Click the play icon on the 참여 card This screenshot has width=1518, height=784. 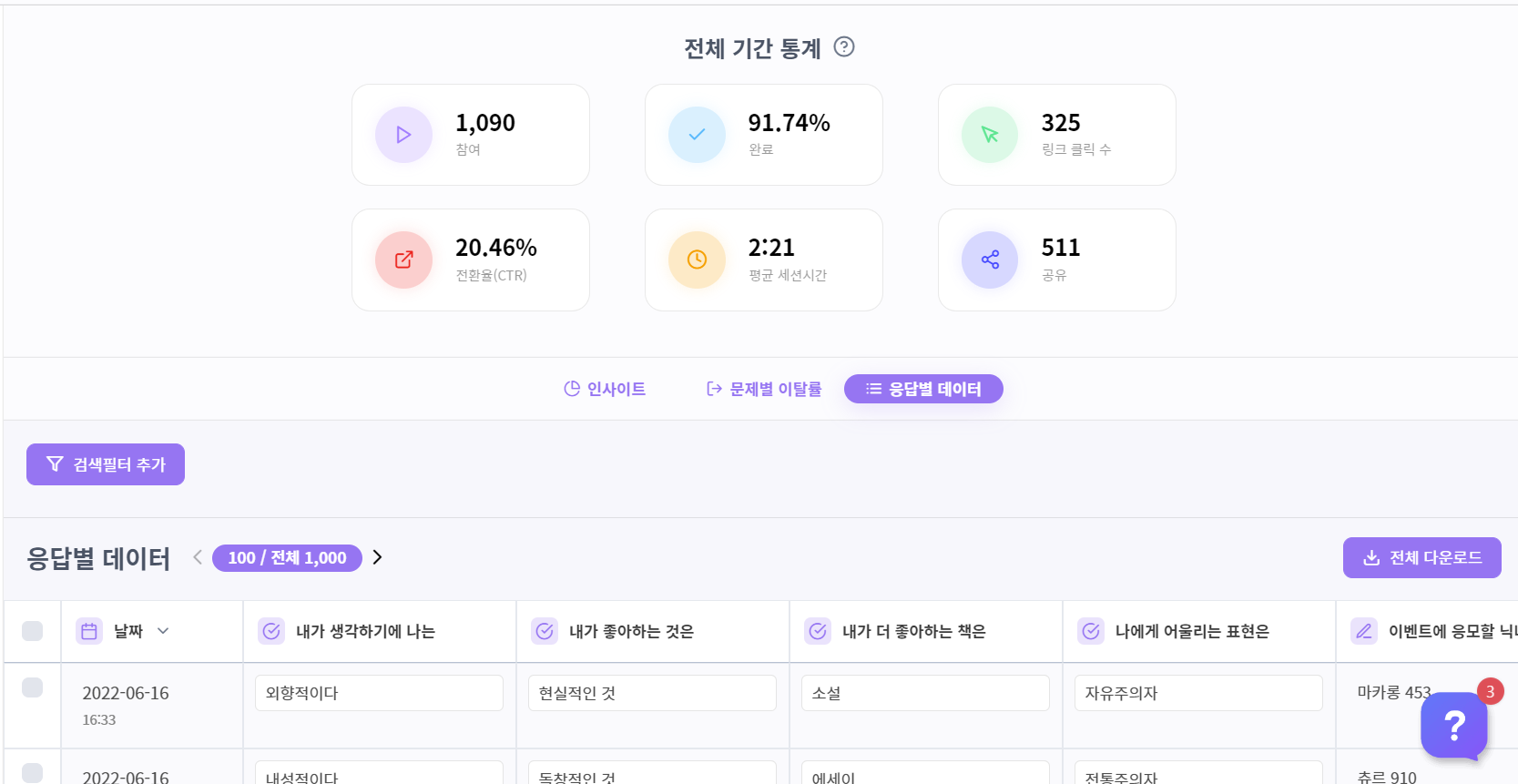pos(403,135)
